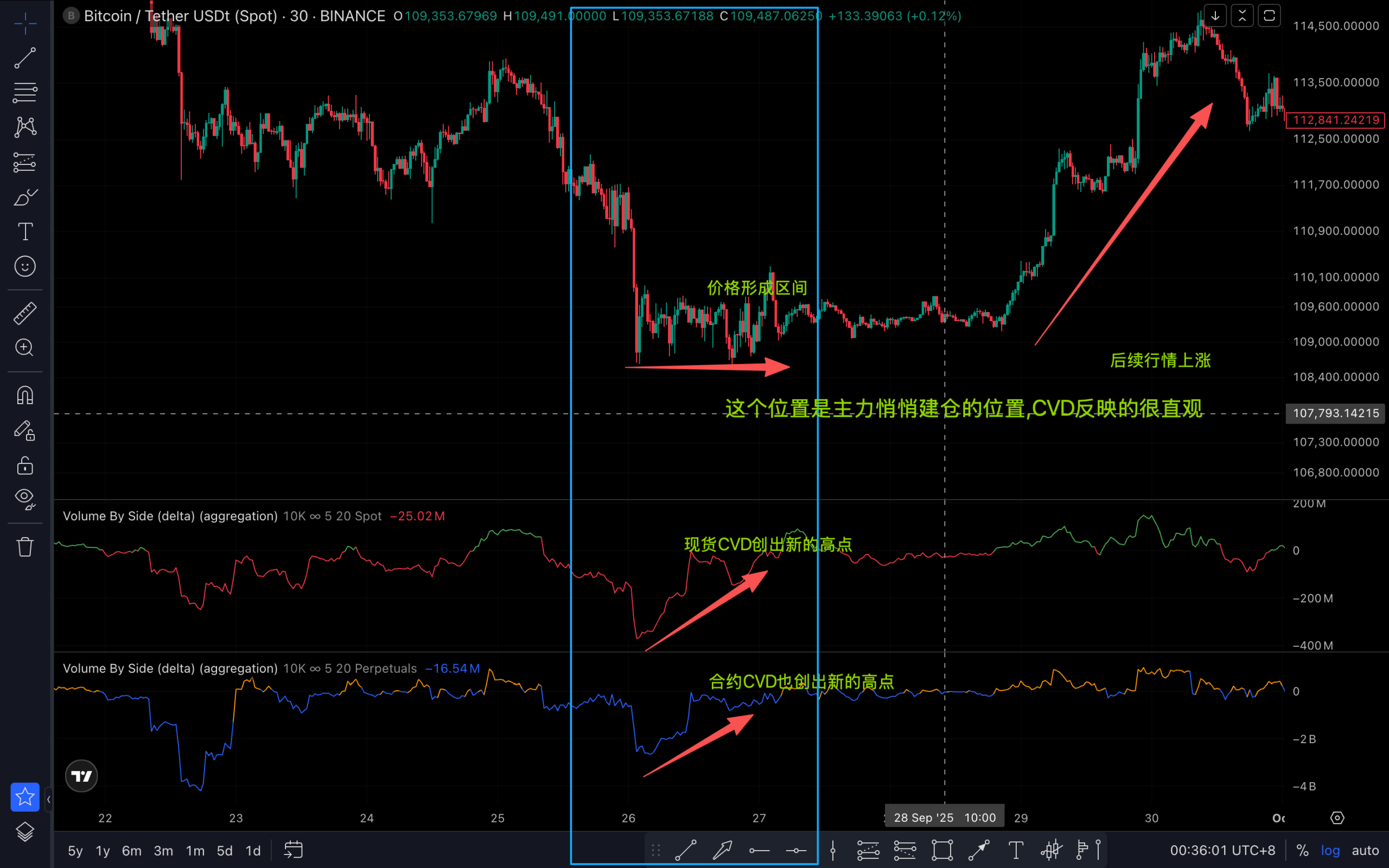Select the ruler Measure tool

[24, 314]
